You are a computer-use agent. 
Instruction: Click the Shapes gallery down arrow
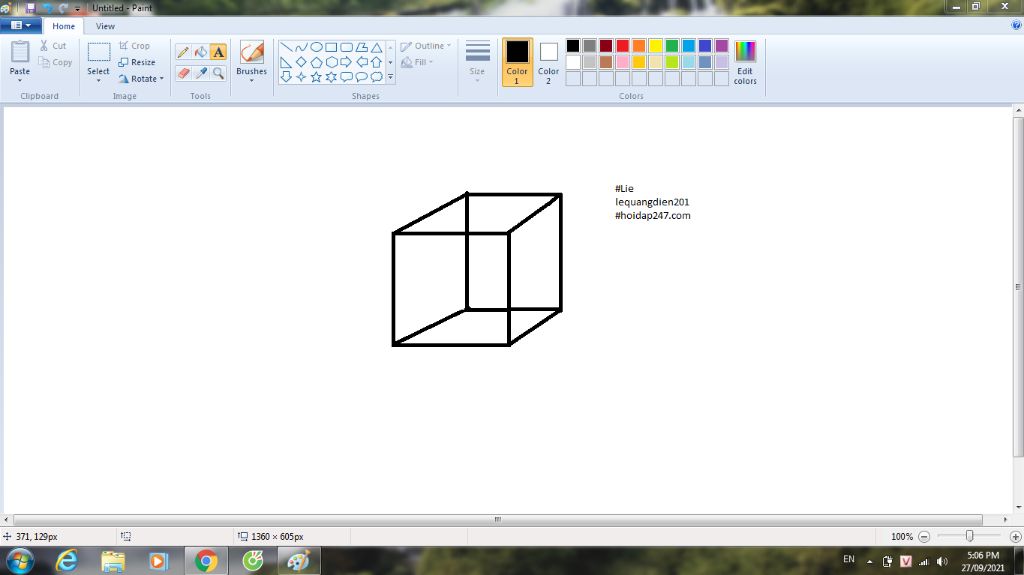coord(391,62)
